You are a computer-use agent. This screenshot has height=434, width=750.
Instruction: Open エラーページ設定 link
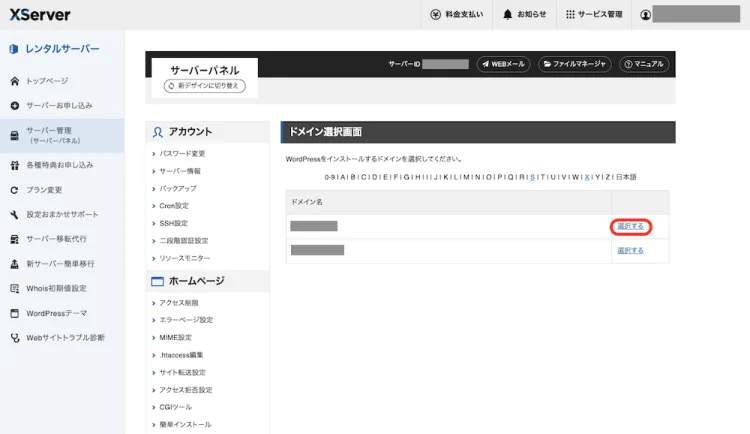186,320
